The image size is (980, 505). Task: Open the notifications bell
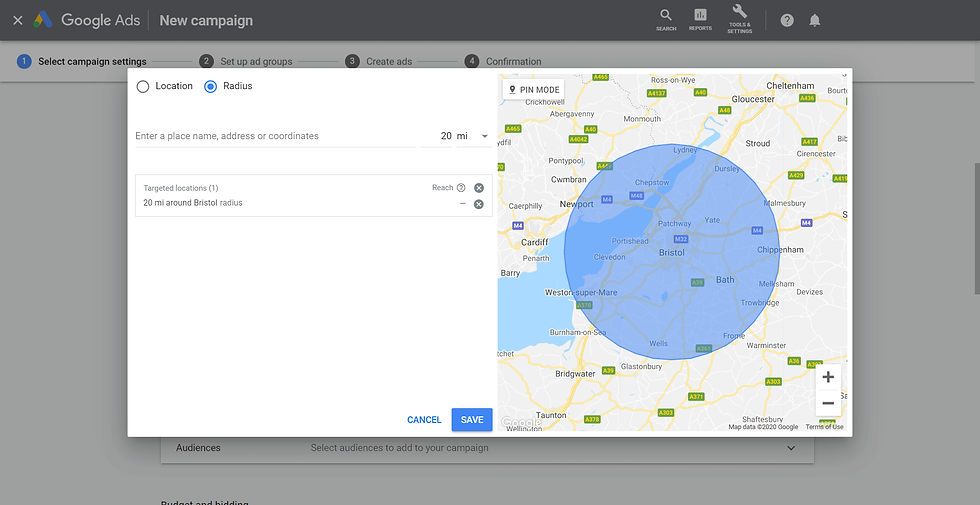click(x=814, y=20)
